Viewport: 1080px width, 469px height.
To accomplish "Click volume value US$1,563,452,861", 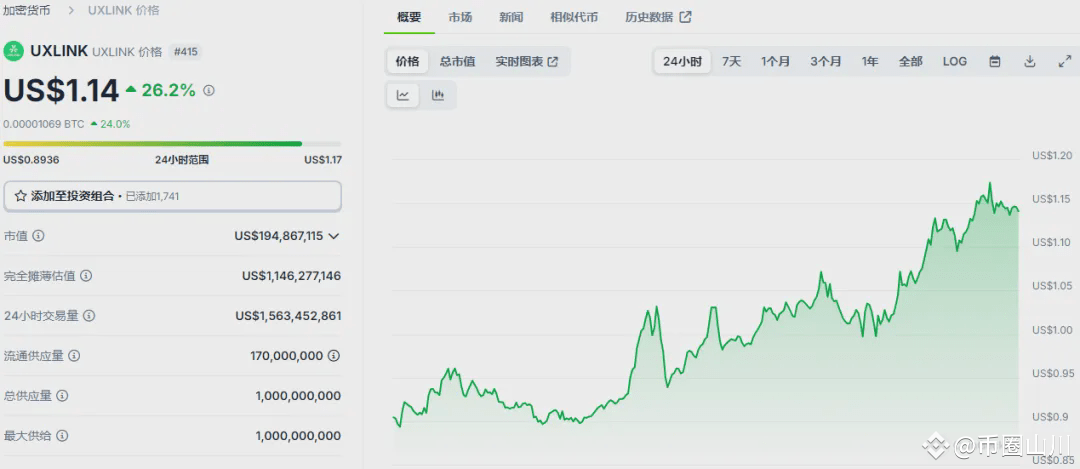I will 289,316.
